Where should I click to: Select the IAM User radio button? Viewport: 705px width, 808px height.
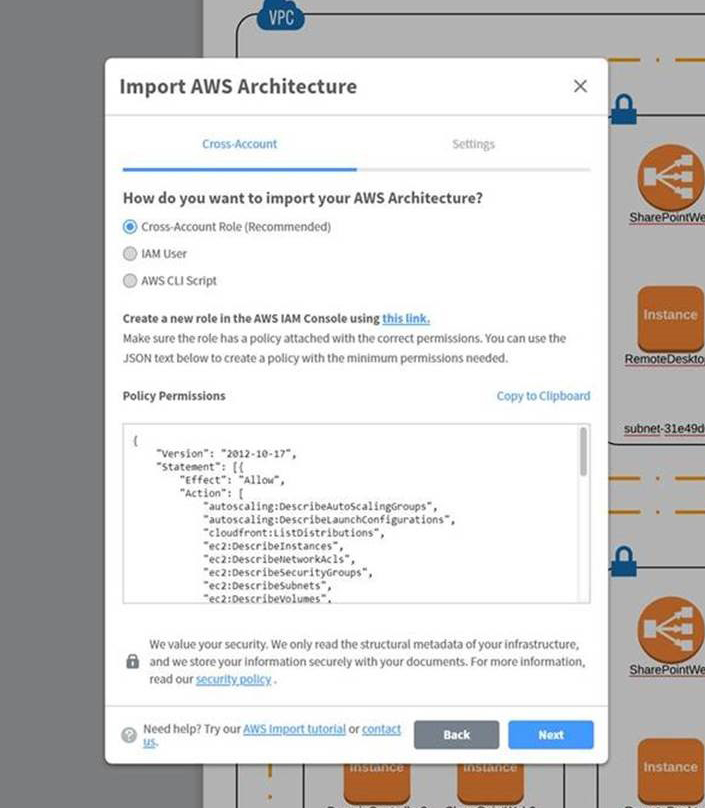point(130,254)
